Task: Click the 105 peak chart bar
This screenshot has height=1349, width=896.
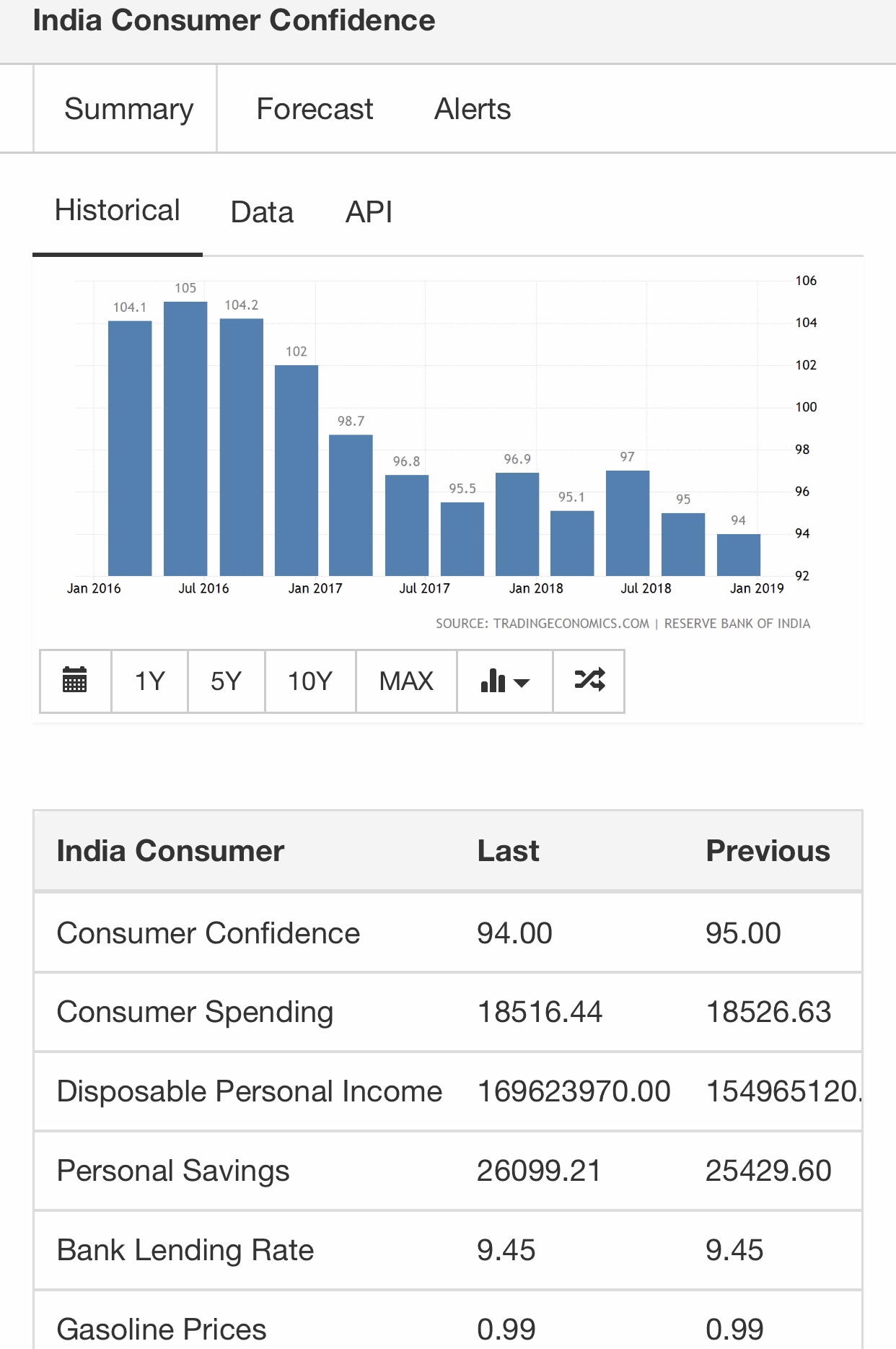Action: point(185,437)
